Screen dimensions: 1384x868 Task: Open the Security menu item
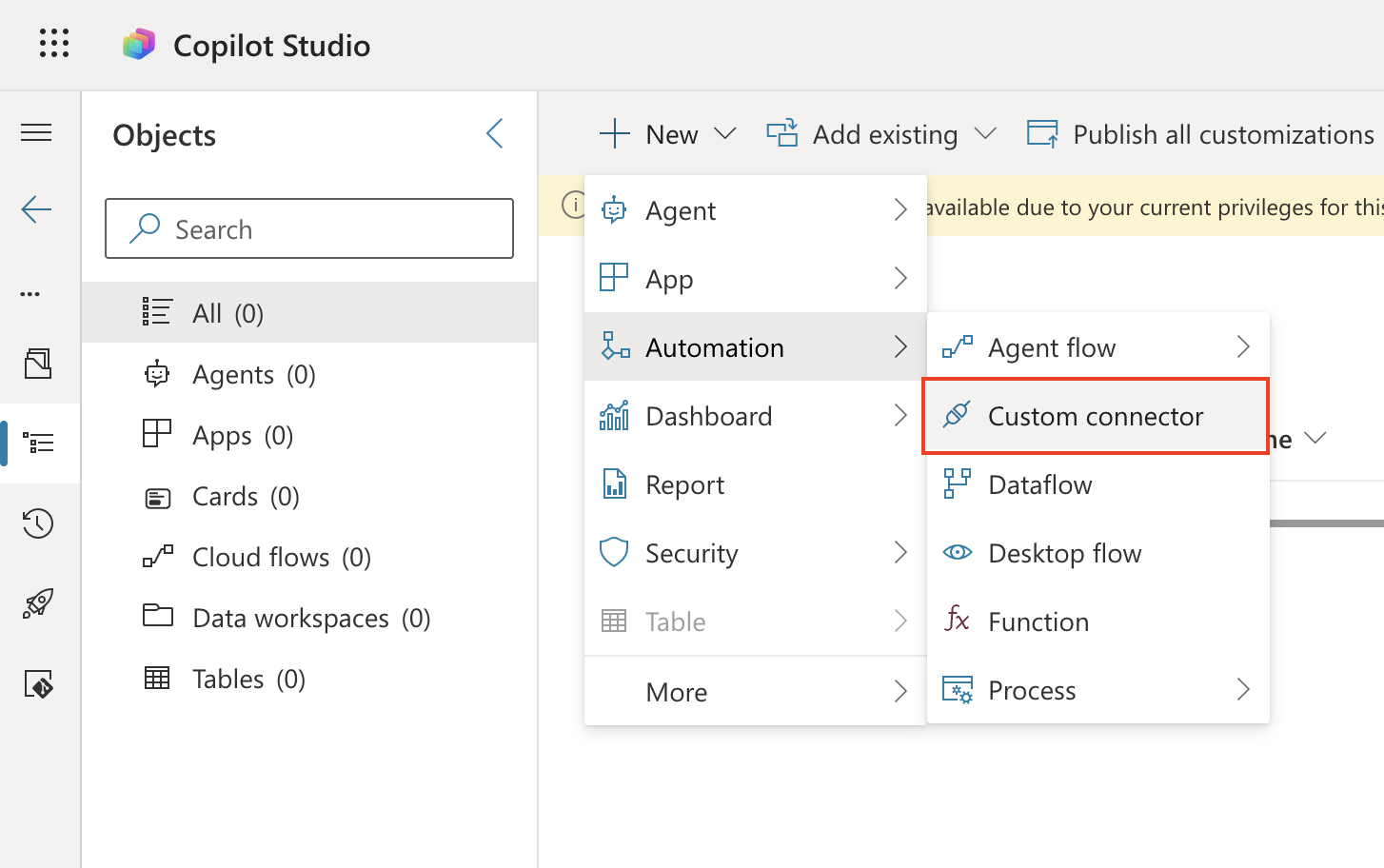[x=756, y=553]
